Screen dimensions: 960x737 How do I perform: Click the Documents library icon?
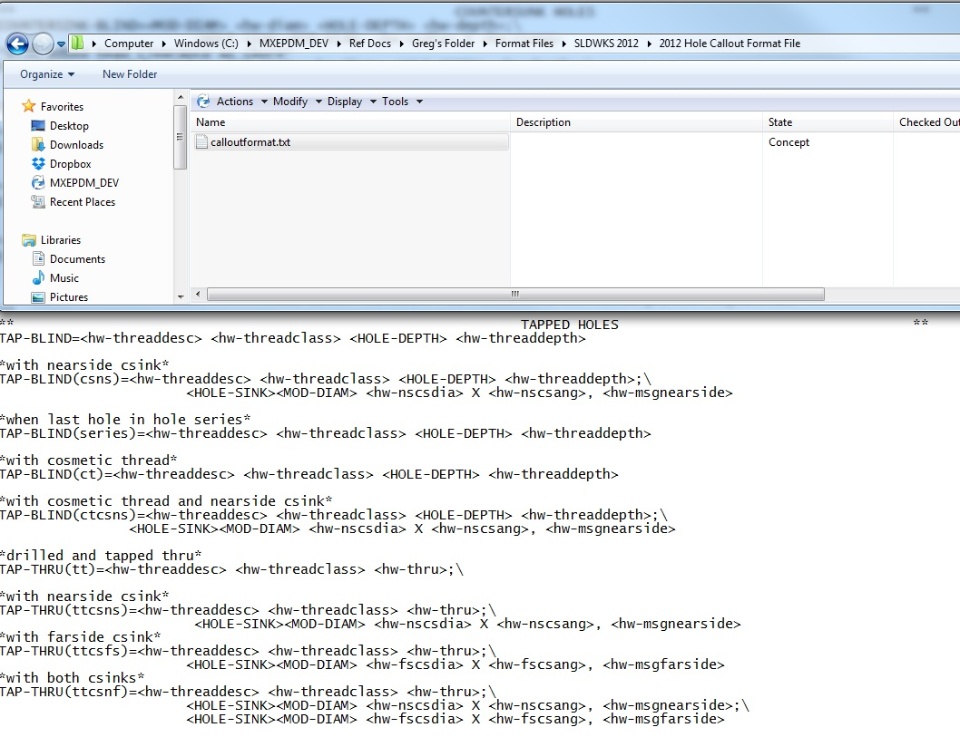pyautogui.click(x=38, y=259)
